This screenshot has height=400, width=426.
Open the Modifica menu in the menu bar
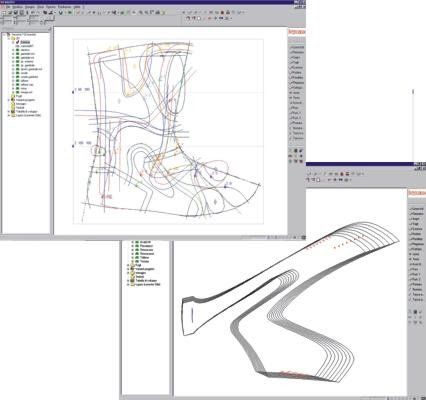point(17,7)
